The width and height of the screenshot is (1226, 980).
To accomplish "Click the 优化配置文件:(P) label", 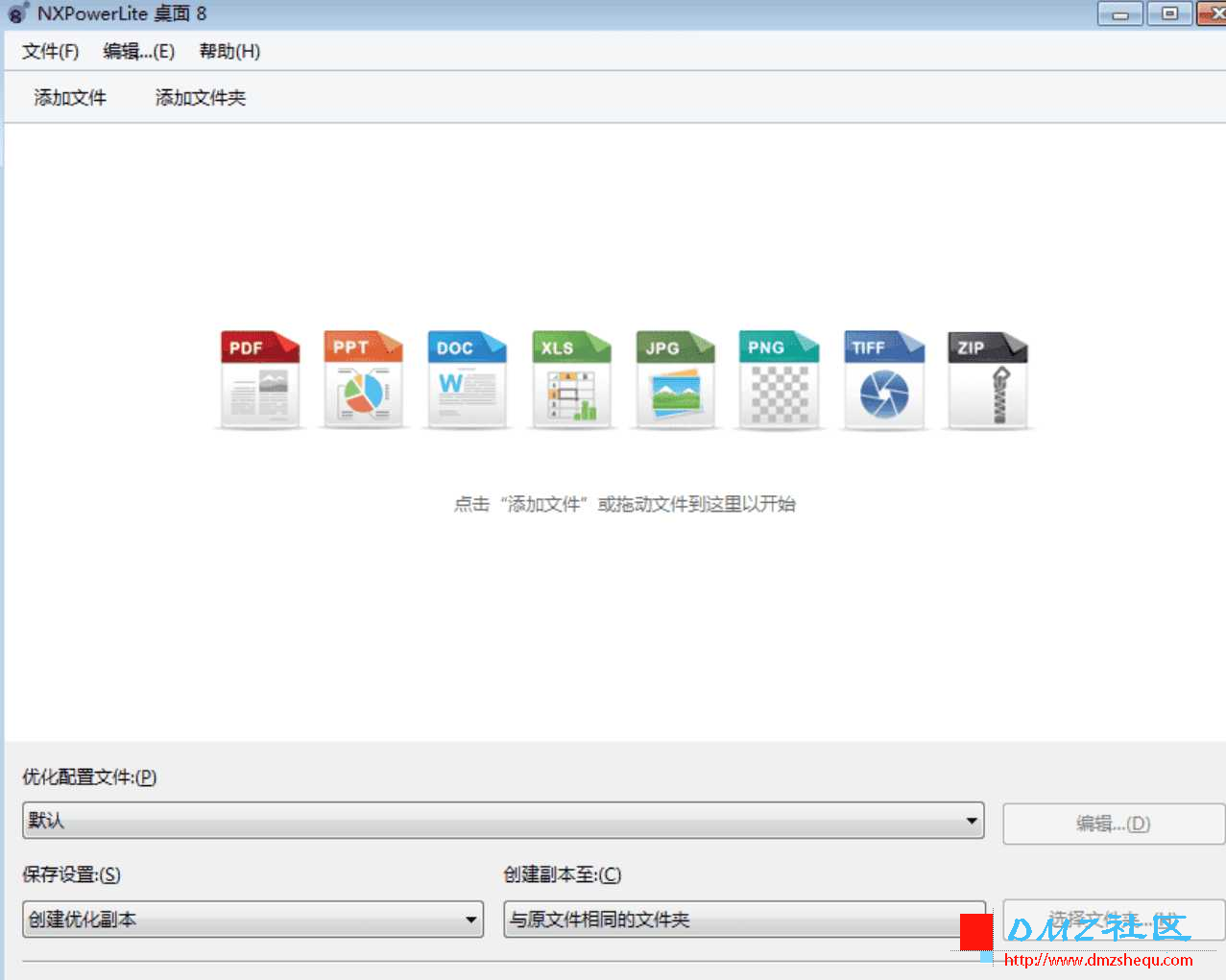I will point(89,777).
